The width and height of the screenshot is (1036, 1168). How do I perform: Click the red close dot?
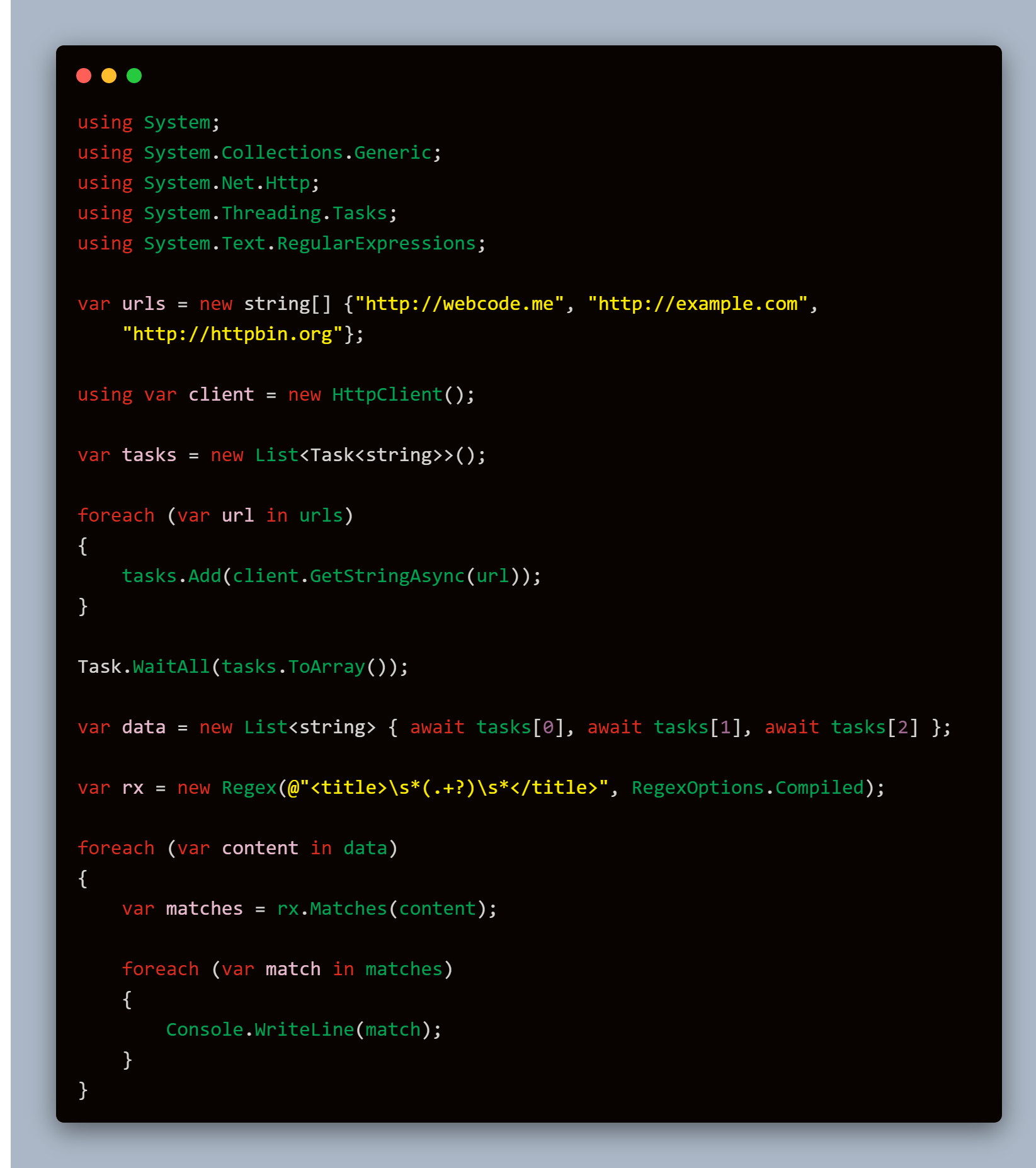(x=84, y=76)
